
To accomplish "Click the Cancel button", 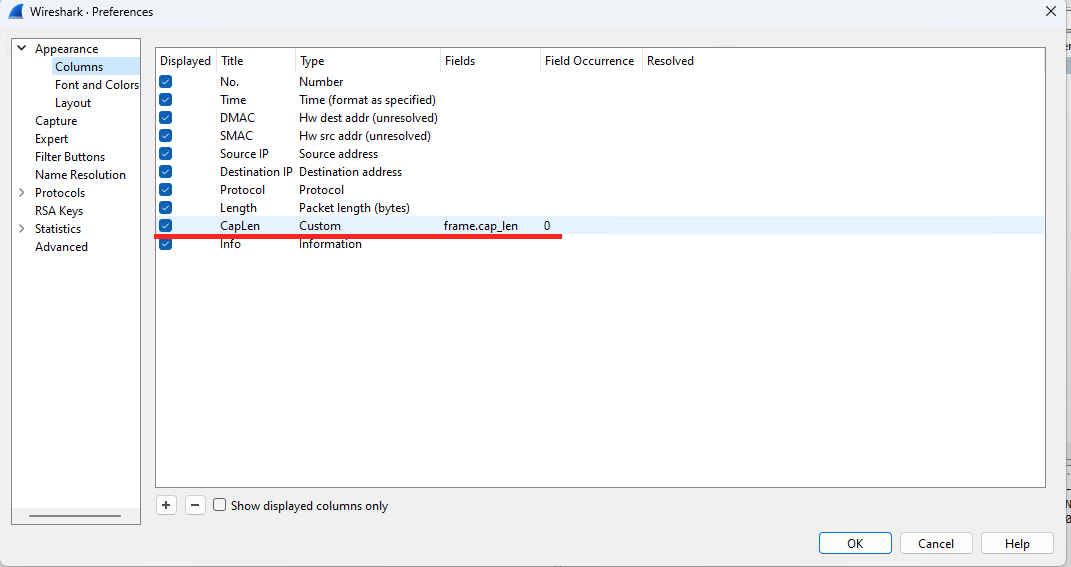I will tap(936, 543).
